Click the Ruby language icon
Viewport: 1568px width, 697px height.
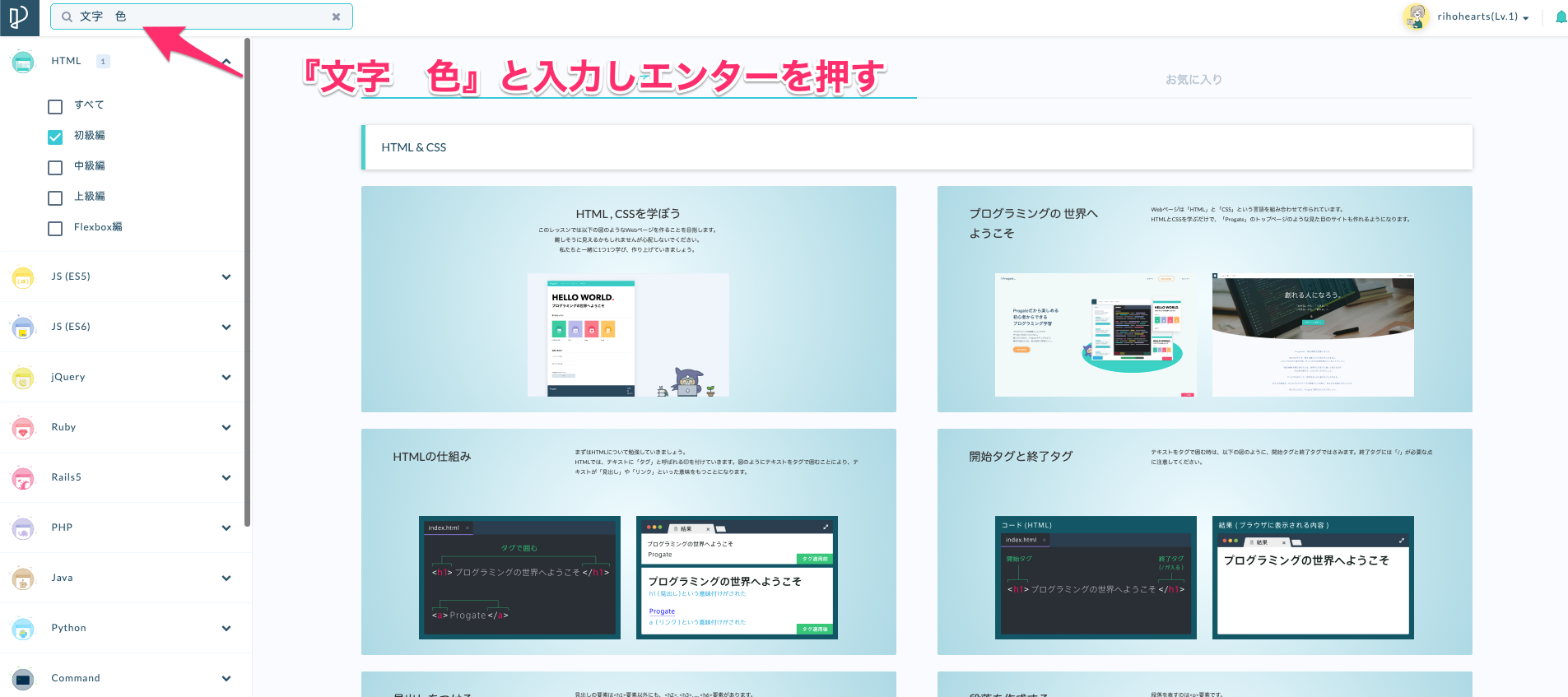[x=23, y=428]
